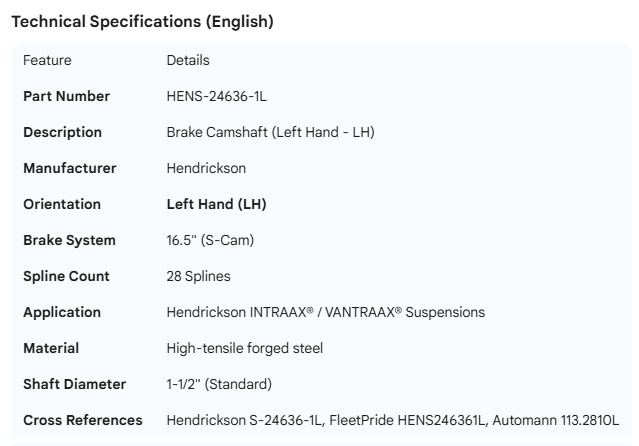Click the High-tensile forged steel value

click(x=244, y=348)
